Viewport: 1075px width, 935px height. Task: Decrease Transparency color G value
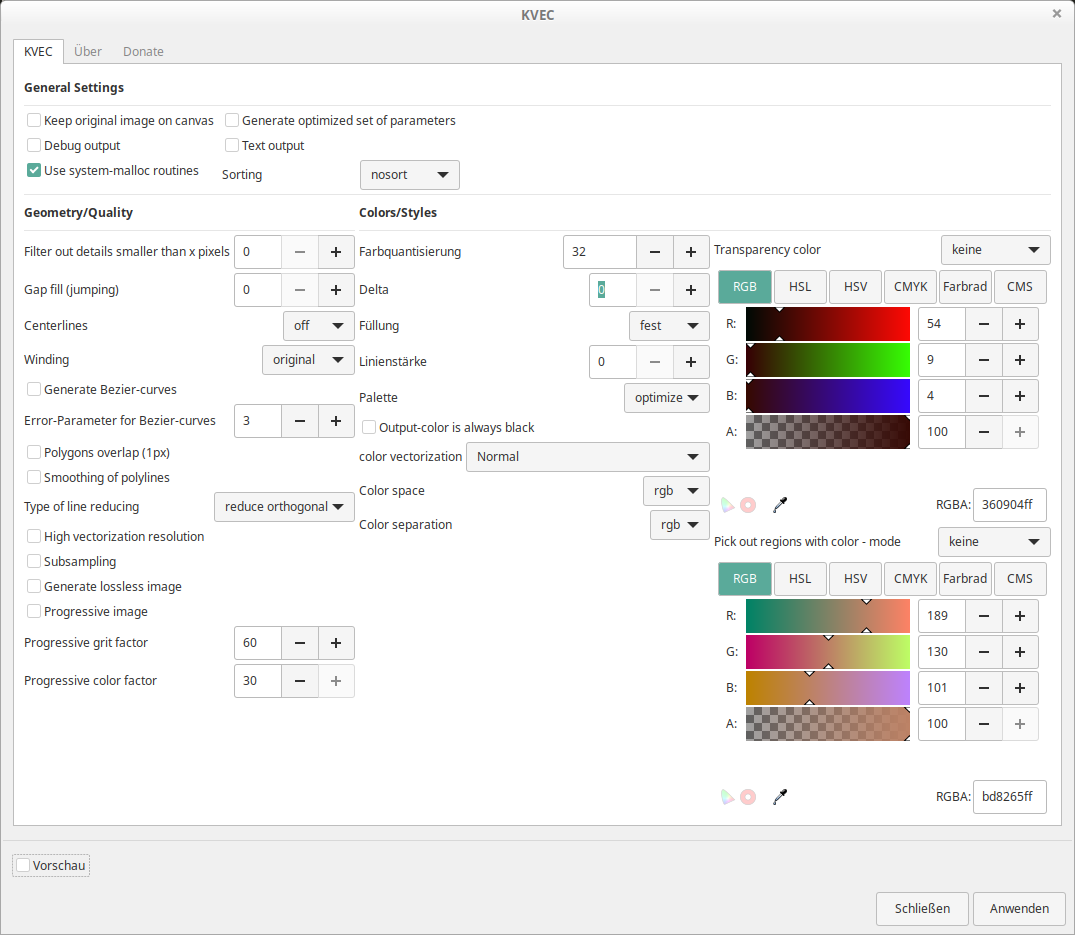click(984, 360)
